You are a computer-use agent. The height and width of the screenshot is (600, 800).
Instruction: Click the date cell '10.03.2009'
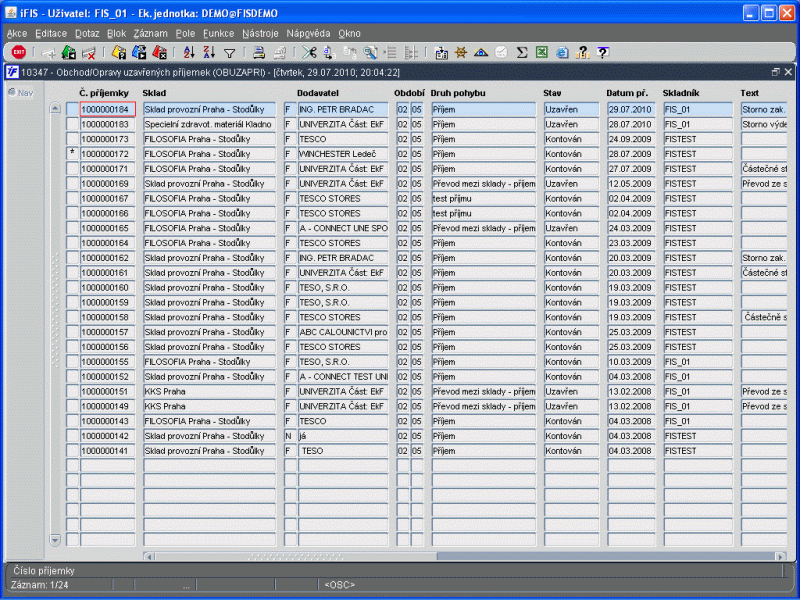(x=631, y=362)
